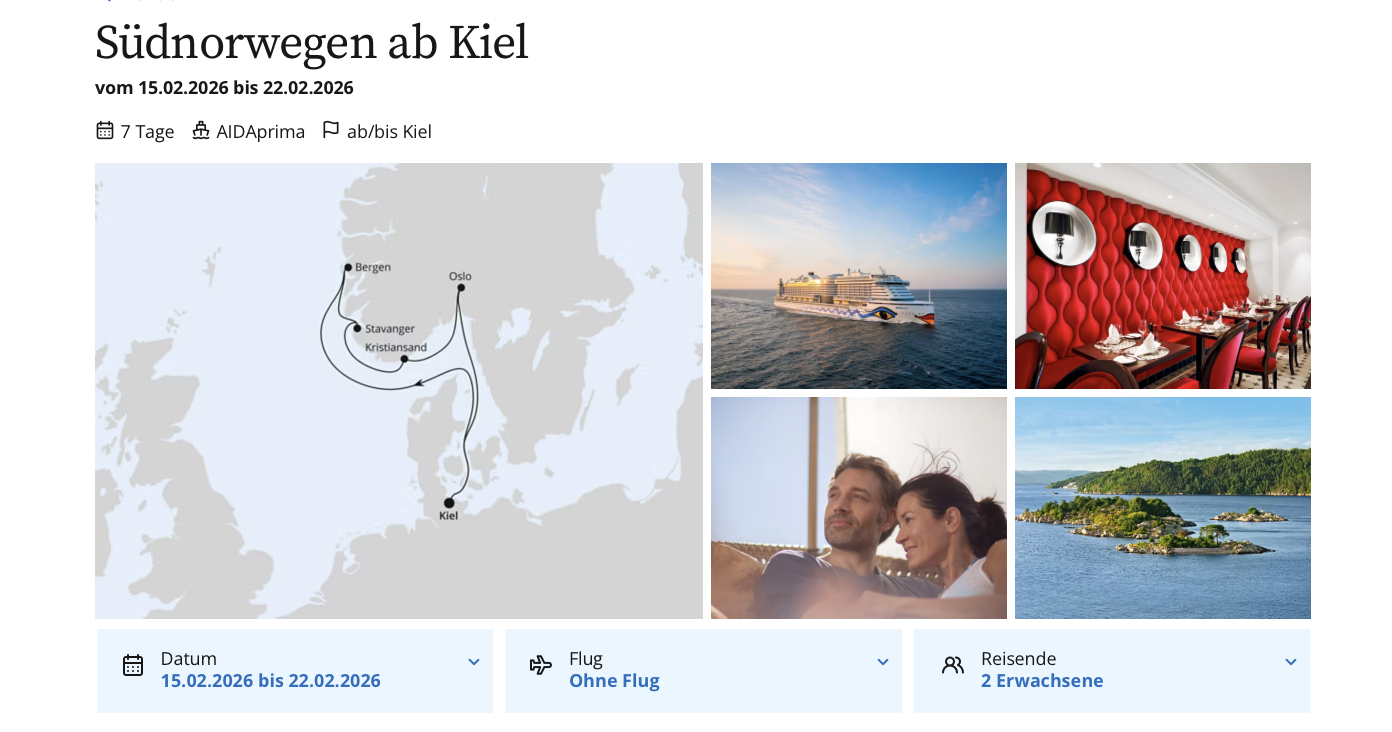Open the cruise ship photo
The image size is (1392, 732).
click(x=858, y=276)
